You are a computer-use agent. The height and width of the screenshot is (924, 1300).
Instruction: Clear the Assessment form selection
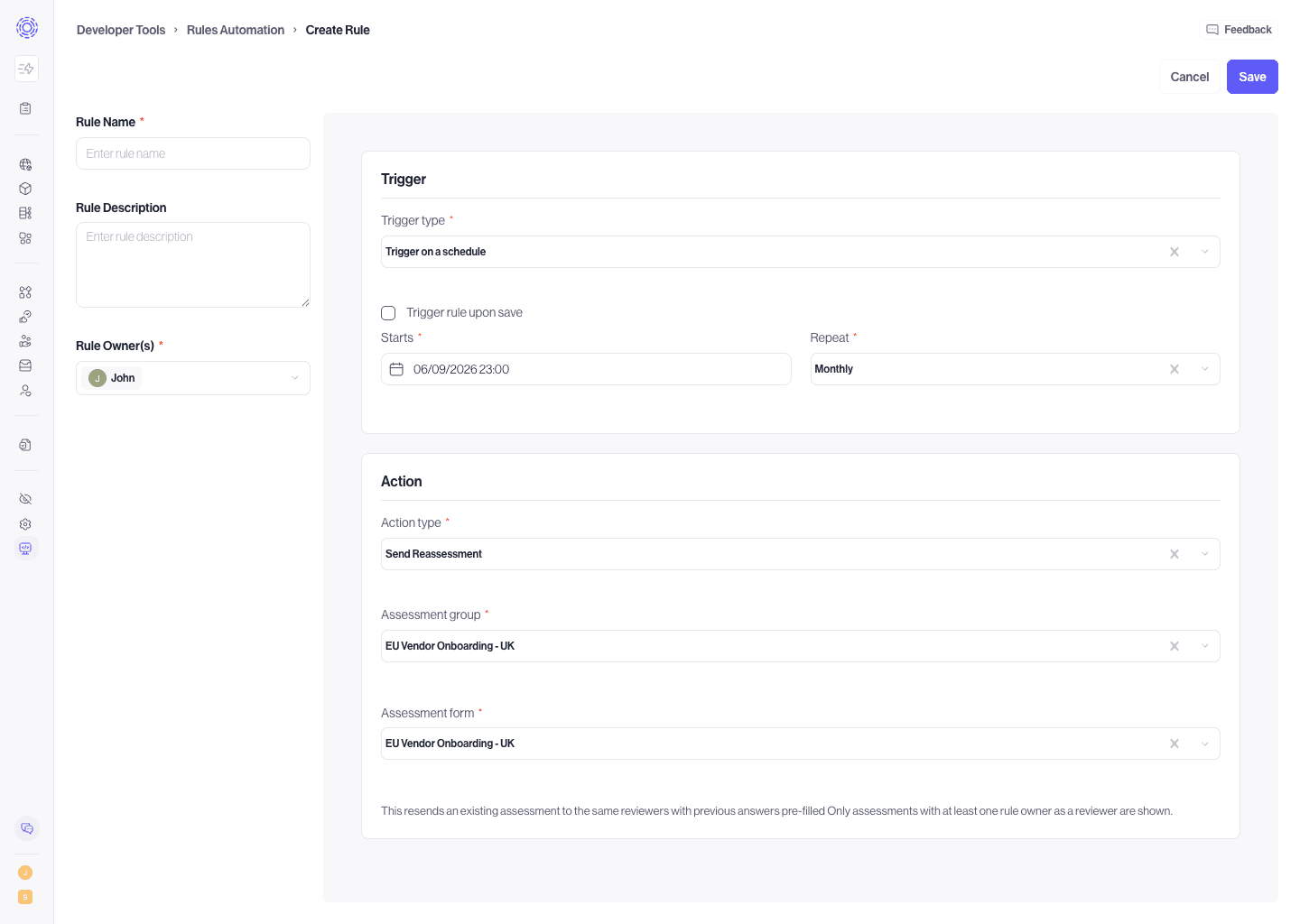[x=1175, y=744]
